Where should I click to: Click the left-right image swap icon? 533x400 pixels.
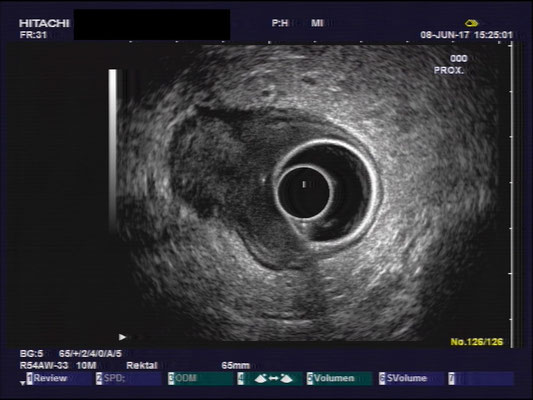click(x=274, y=378)
